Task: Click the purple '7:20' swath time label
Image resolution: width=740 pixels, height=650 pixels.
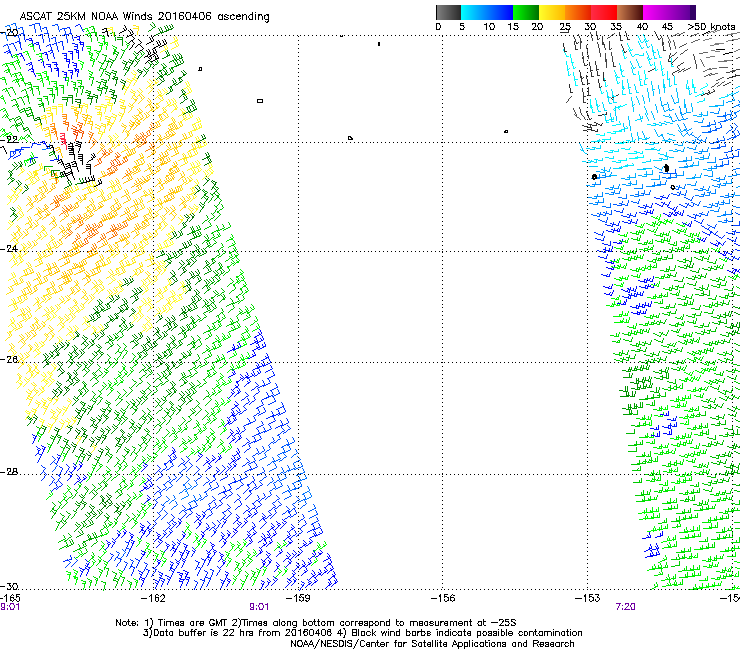Action: click(626, 607)
